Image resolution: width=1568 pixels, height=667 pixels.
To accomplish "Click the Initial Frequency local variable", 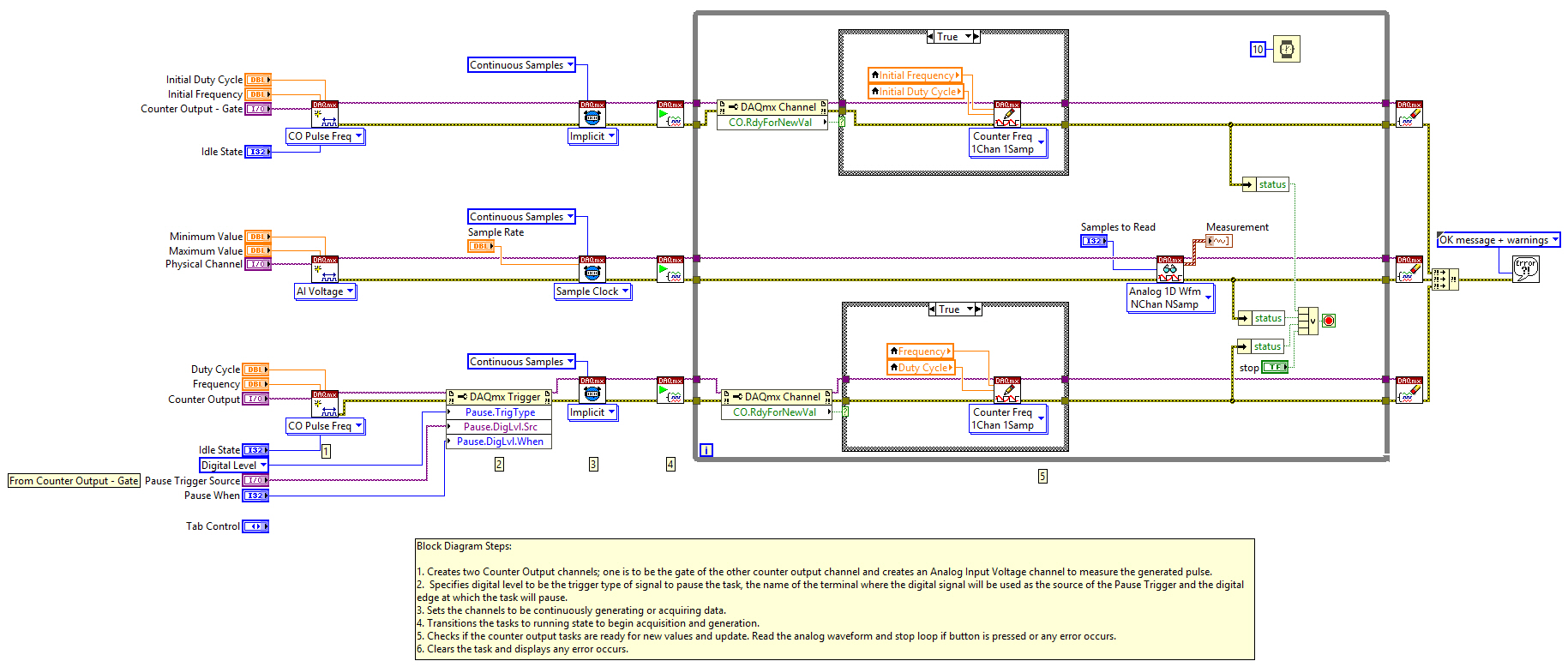I will 915,75.
